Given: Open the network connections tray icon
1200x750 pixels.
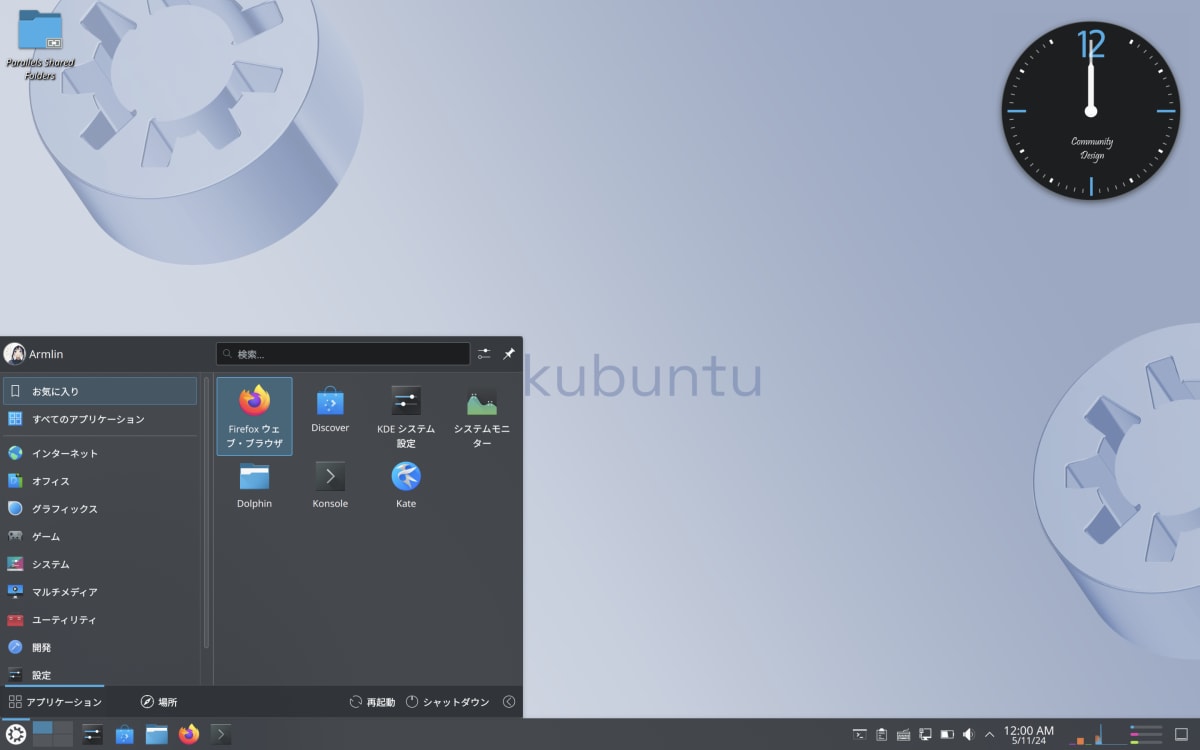Looking at the screenshot, I should pyautogui.click(x=925, y=735).
